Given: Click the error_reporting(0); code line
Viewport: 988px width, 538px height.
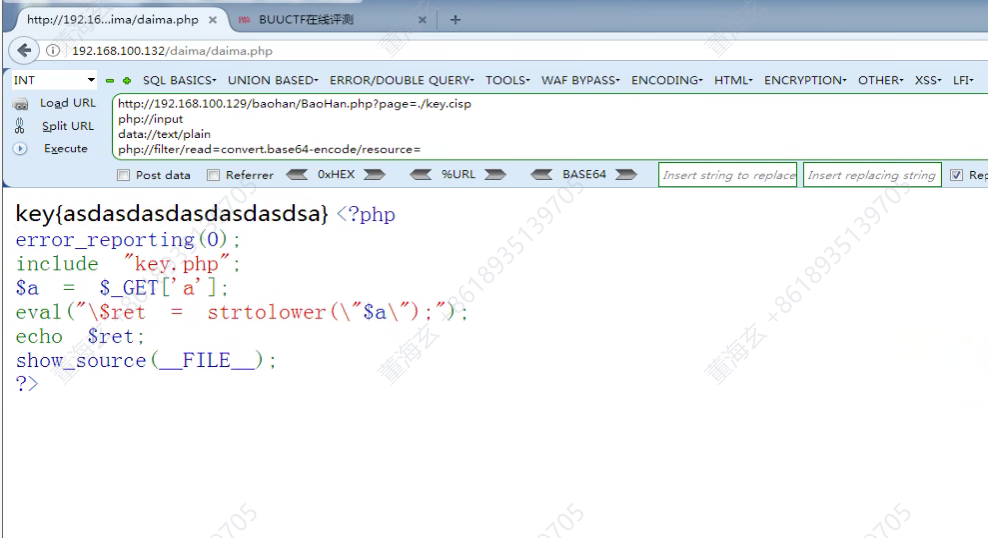Looking at the screenshot, I should (128, 239).
